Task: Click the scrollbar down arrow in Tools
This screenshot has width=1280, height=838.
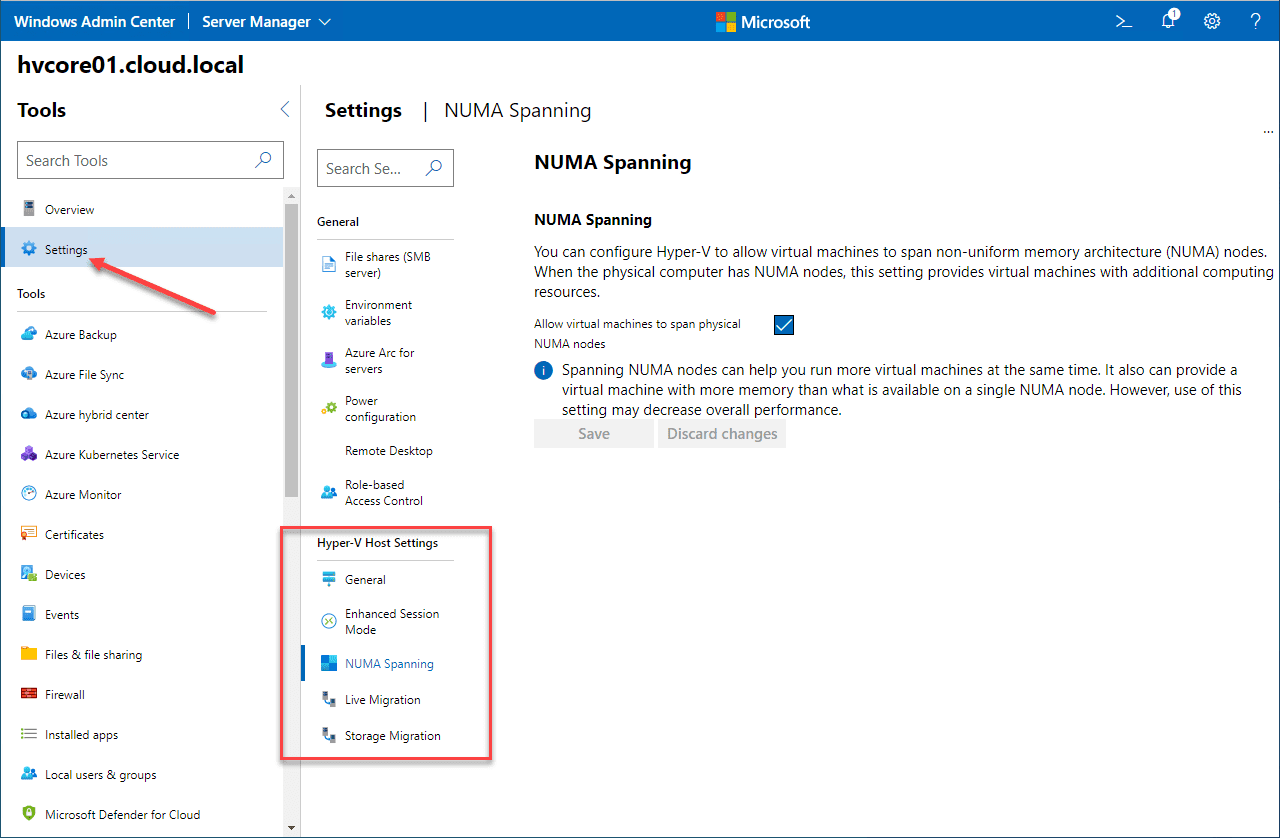Action: 292,828
